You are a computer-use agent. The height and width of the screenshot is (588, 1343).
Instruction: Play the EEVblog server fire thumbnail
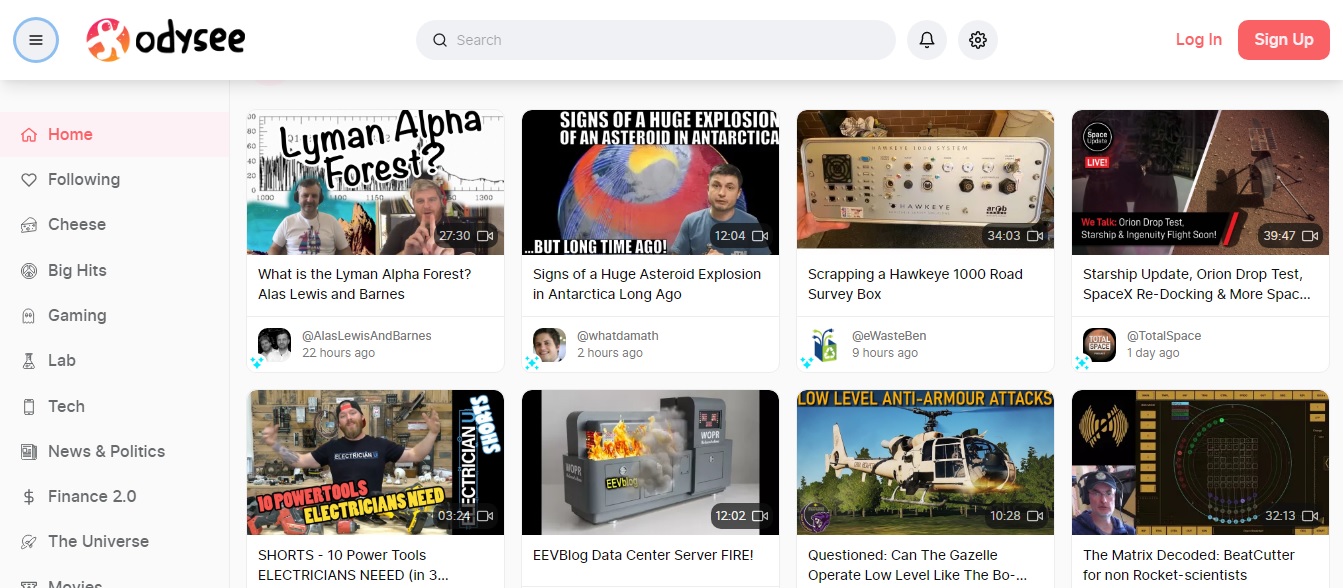pos(650,462)
